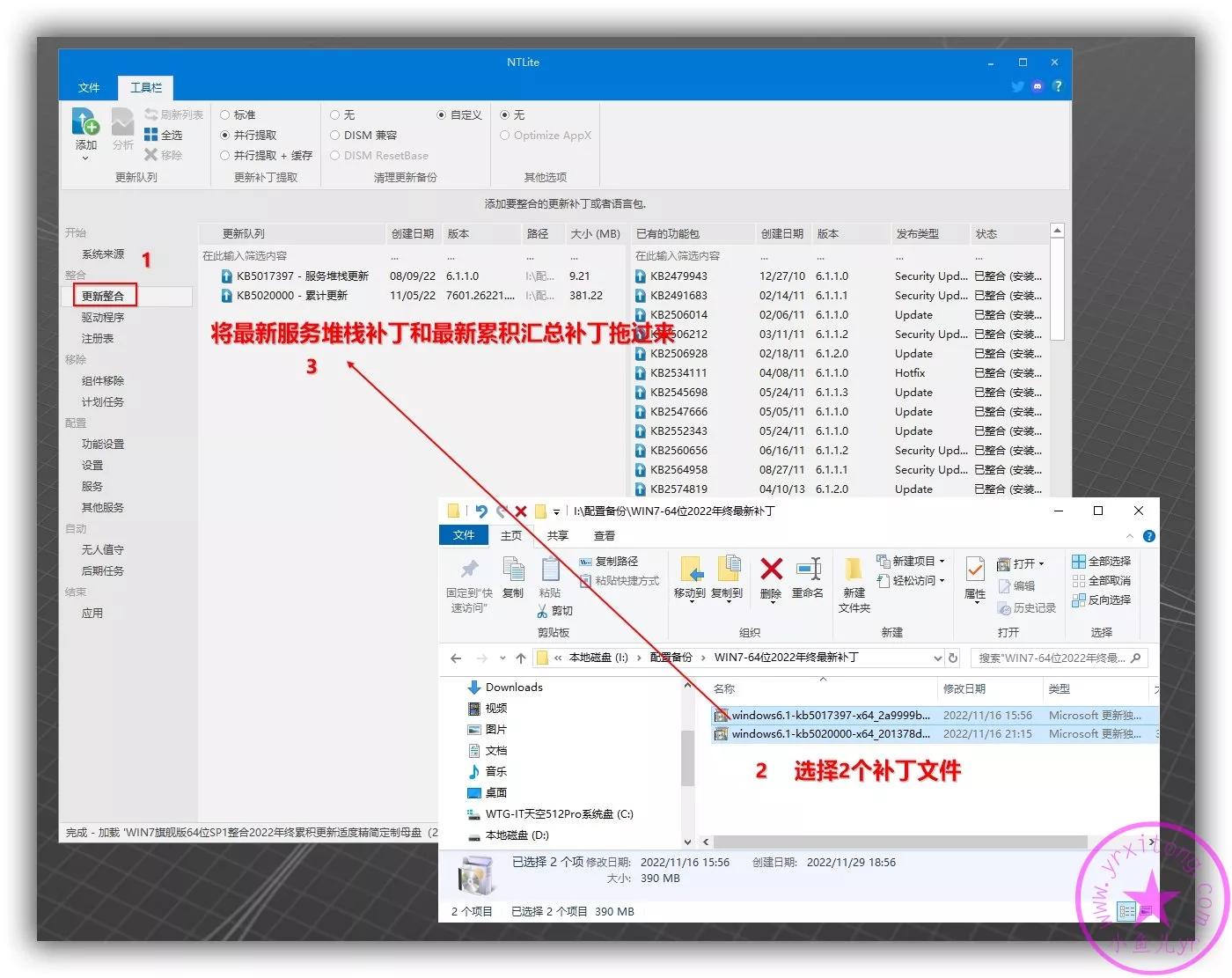Select 并行提取 + 缓存 radio option
The height and width of the screenshot is (978, 1232).
click(x=225, y=156)
